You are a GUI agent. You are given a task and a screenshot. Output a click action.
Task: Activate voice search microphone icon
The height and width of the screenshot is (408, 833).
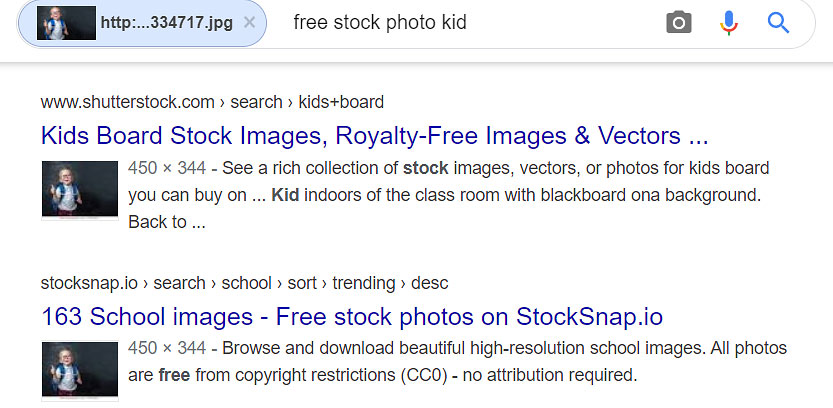729,23
